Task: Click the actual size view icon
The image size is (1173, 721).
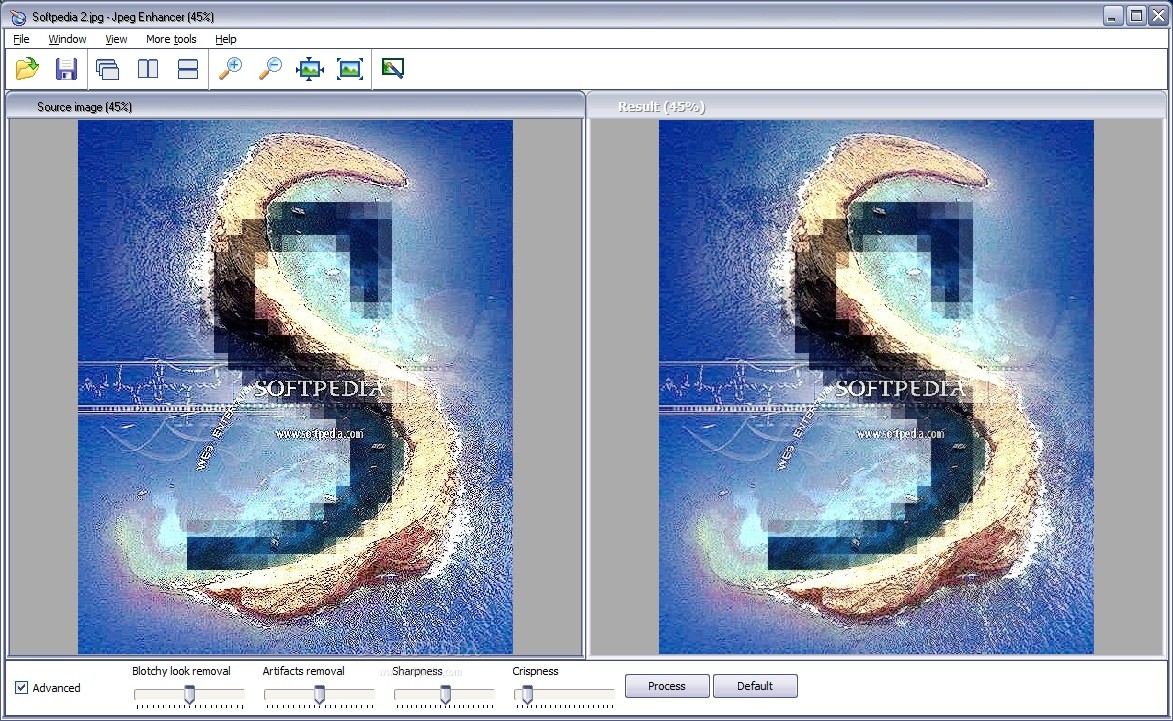Action: point(350,69)
